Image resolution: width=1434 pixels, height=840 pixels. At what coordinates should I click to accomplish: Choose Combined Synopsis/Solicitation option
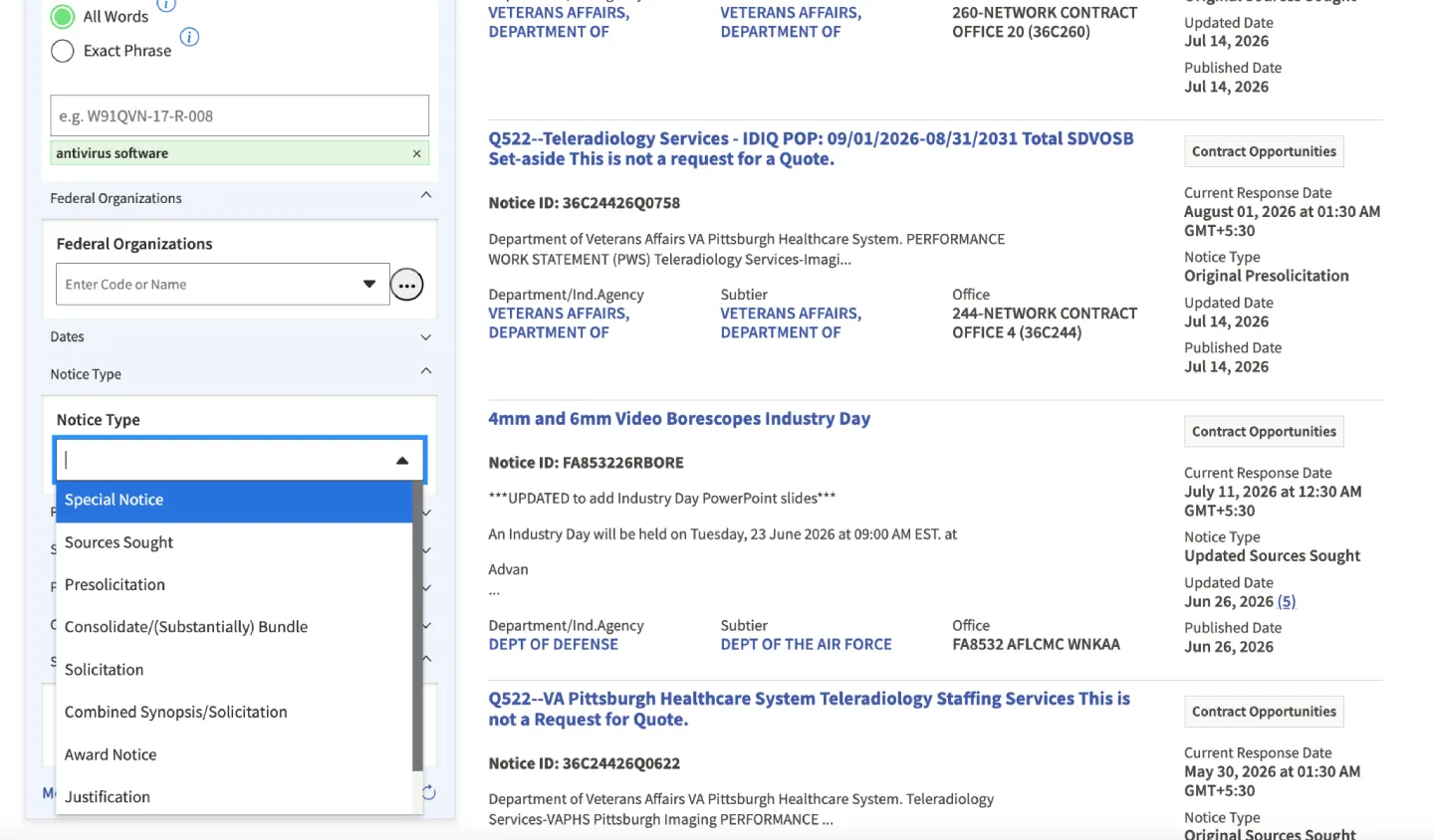pyautogui.click(x=234, y=712)
